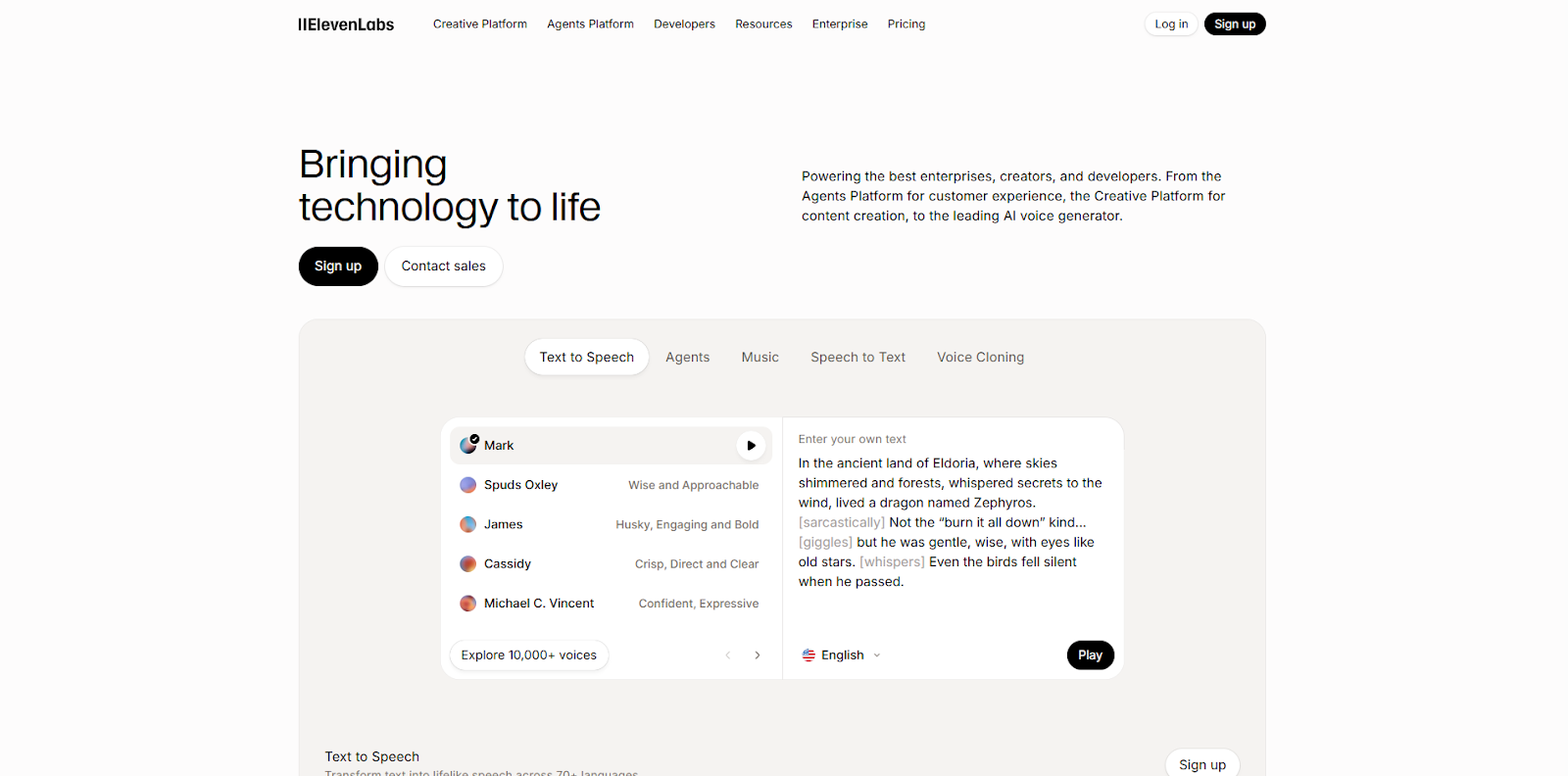Select the James voice
Screen dimensions: 1568x776
612,524
